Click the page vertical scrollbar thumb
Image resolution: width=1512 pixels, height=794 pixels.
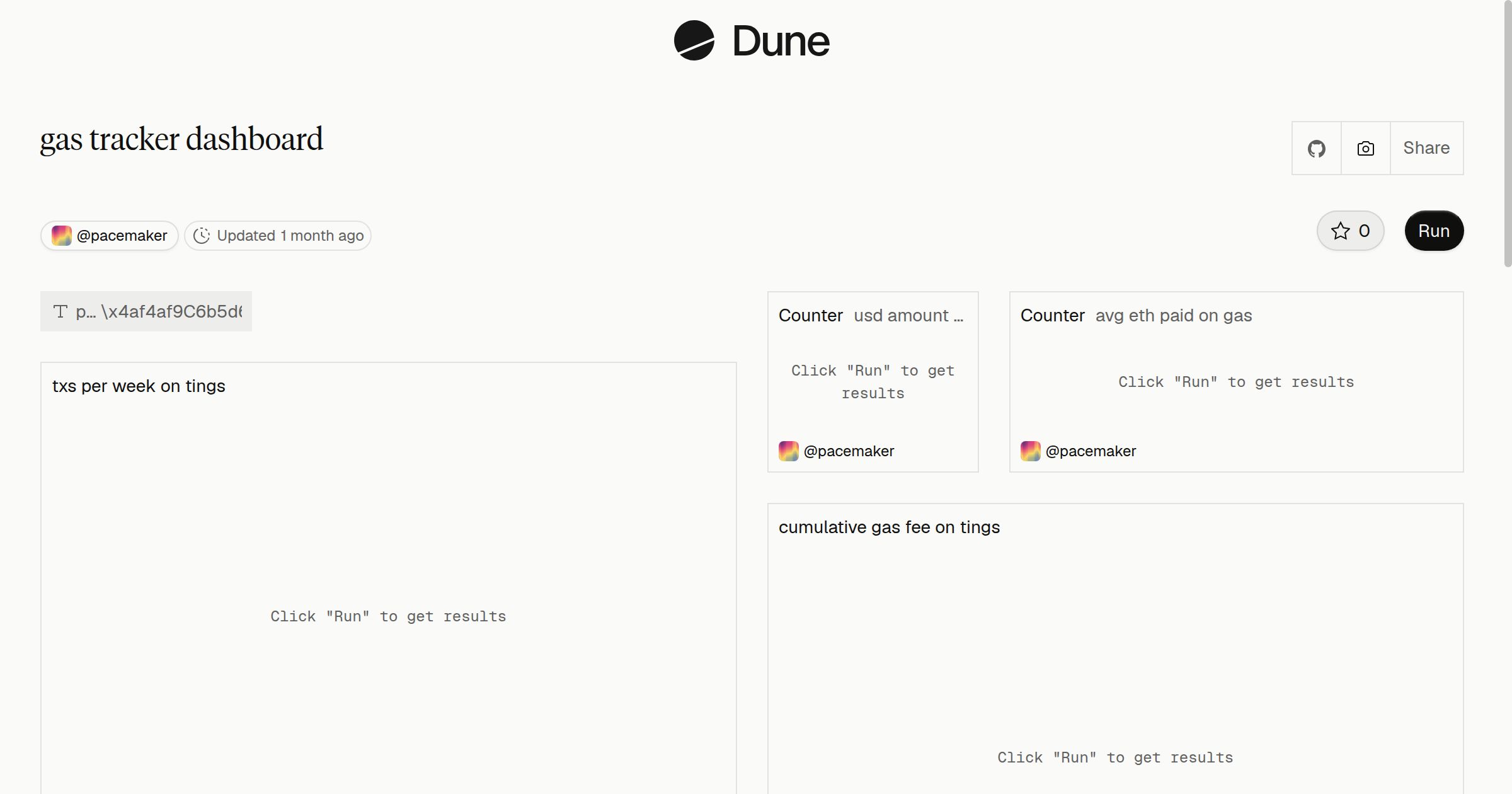1508,134
